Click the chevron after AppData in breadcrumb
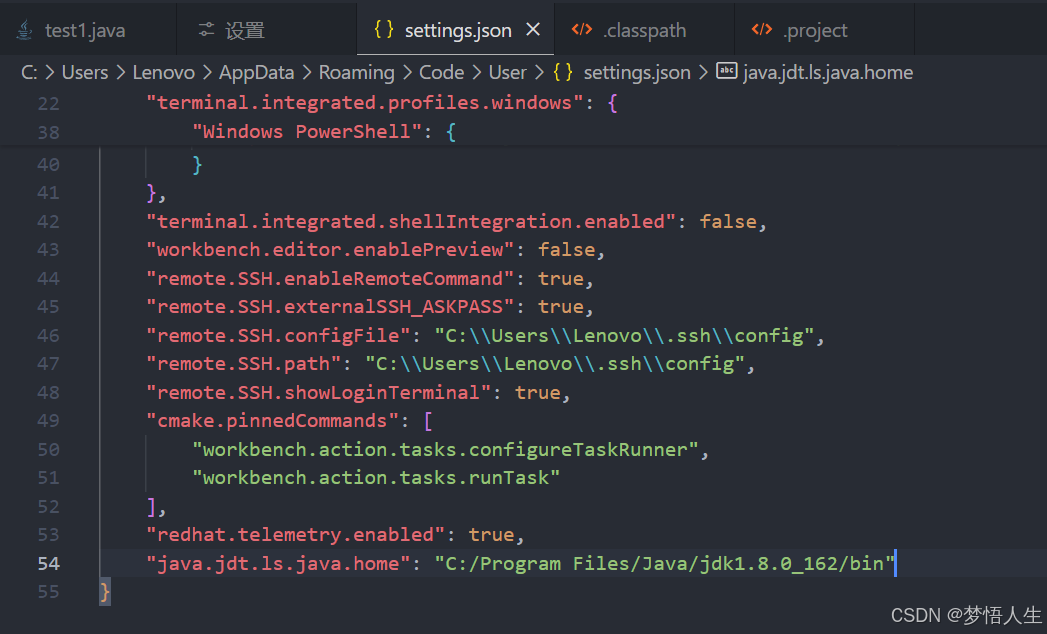 [306, 72]
